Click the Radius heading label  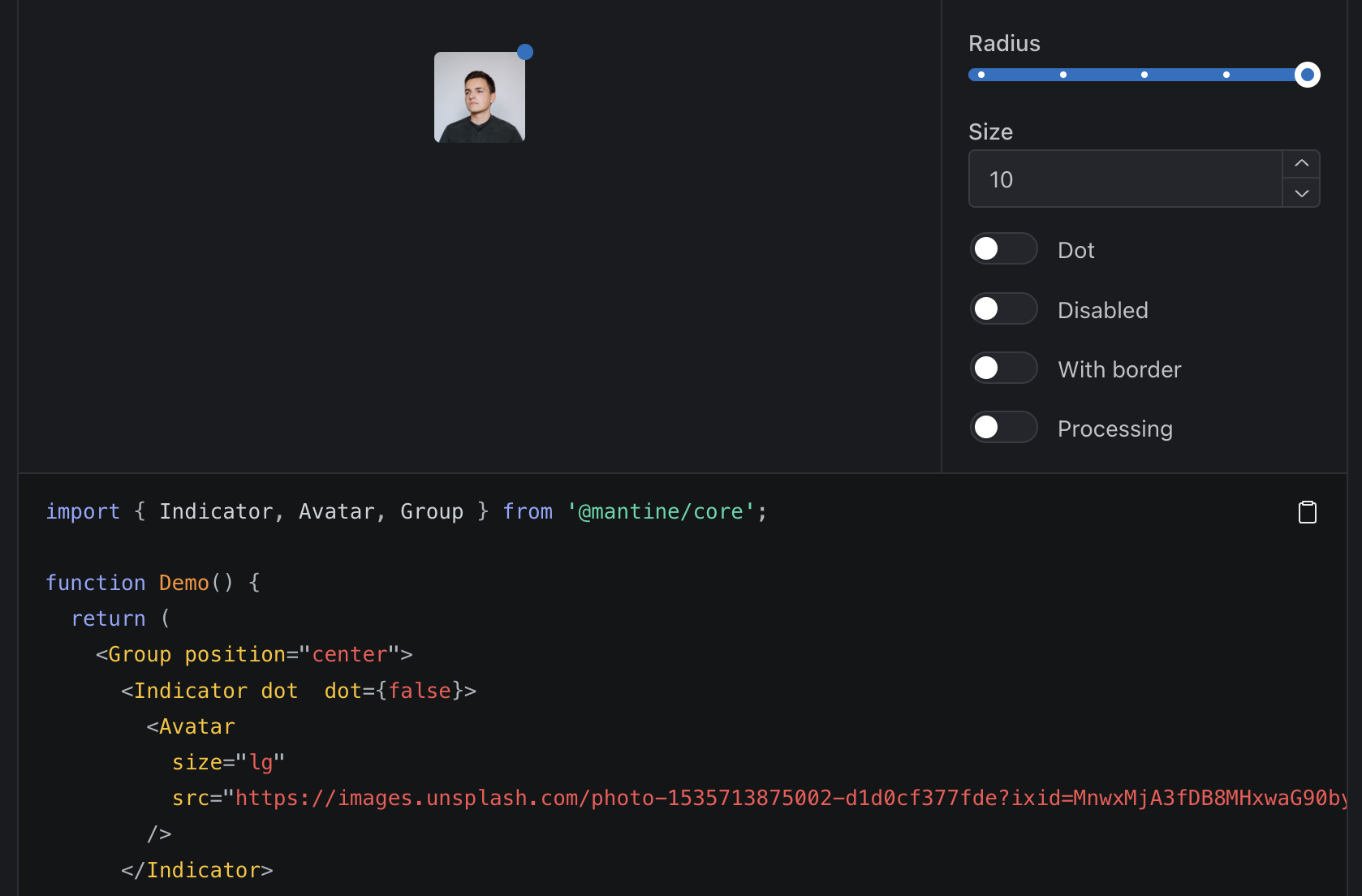[1003, 43]
